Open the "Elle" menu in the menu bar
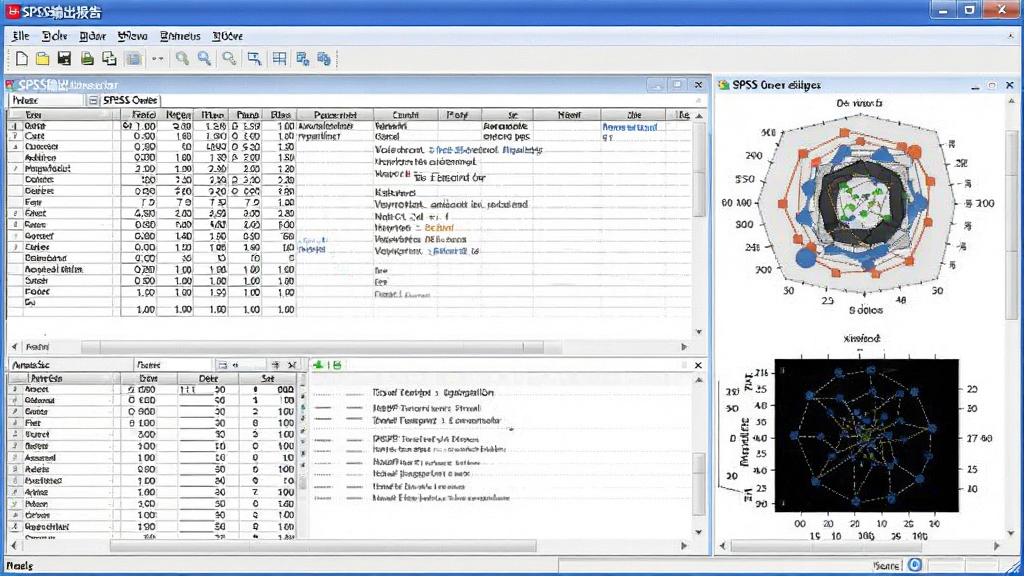 click(20, 36)
